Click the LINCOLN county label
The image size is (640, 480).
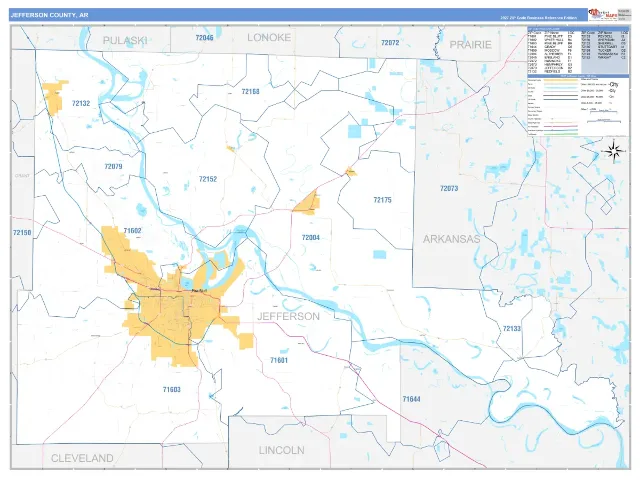coord(282,450)
